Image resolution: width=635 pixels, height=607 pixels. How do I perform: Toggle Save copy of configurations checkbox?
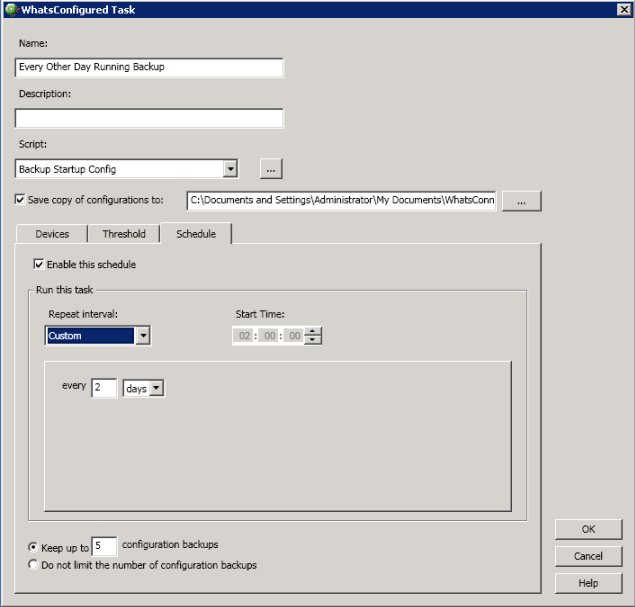20,199
